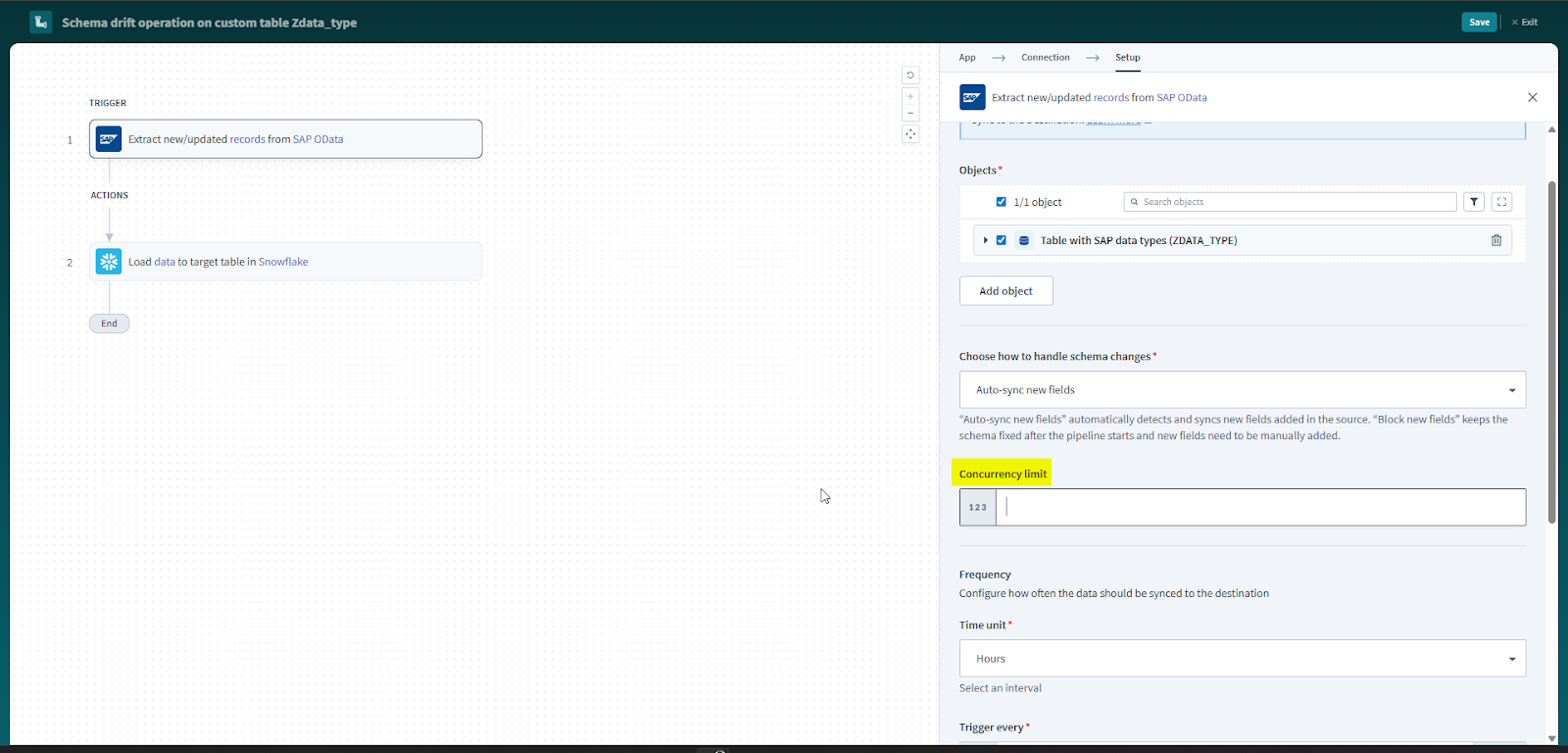Image resolution: width=1568 pixels, height=753 pixels.
Task: Open the schema changes handling dropdown
Action: (1242, 390)
